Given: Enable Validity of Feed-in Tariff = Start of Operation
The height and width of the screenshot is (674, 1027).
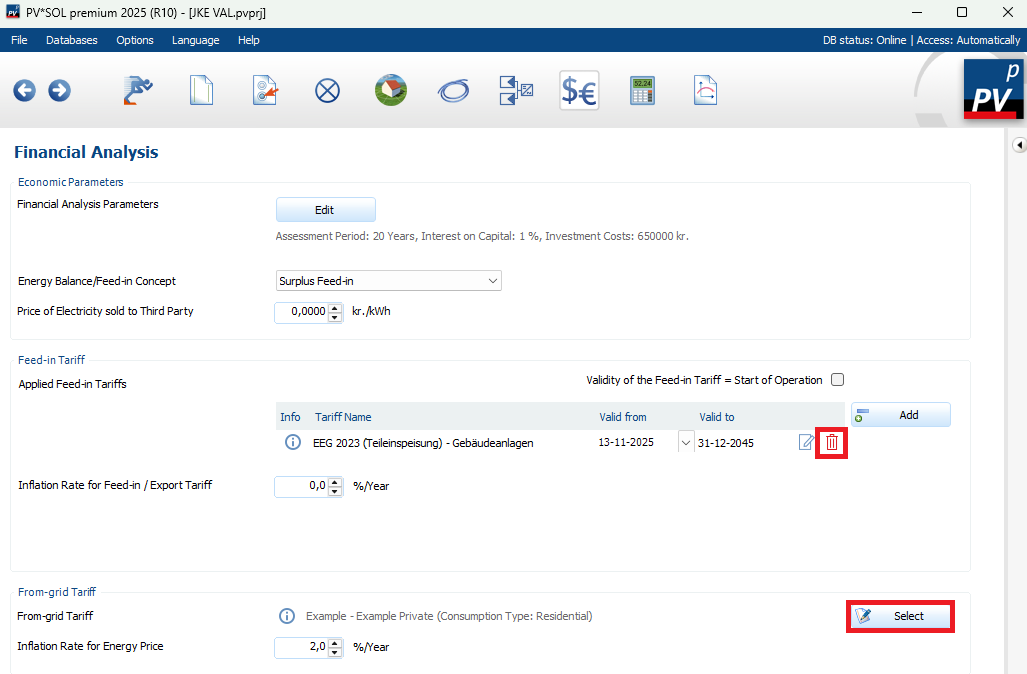Looking at the screenshot, I should pos(838,380).
